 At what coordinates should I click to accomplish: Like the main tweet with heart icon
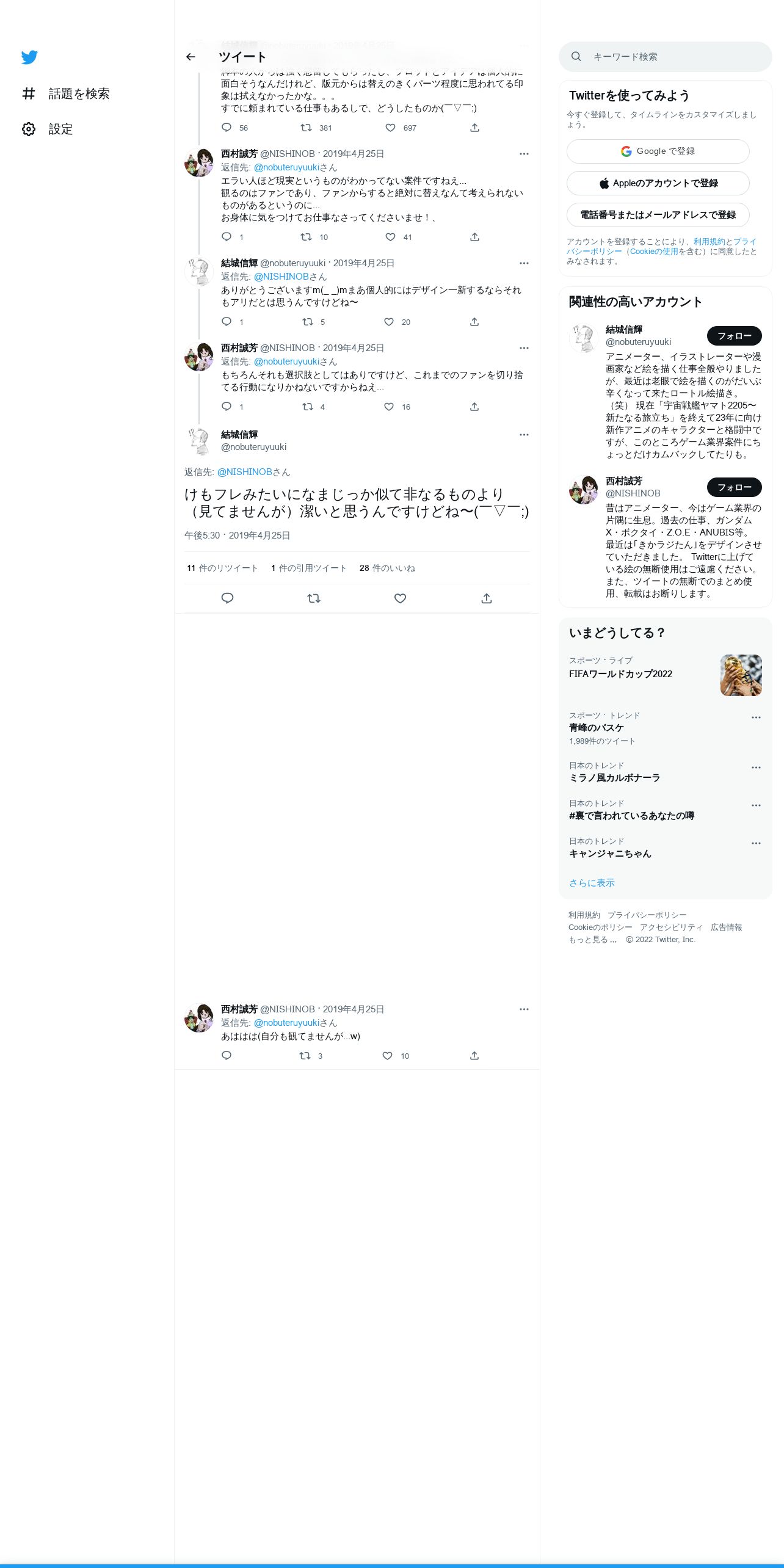tap(400, 598)
